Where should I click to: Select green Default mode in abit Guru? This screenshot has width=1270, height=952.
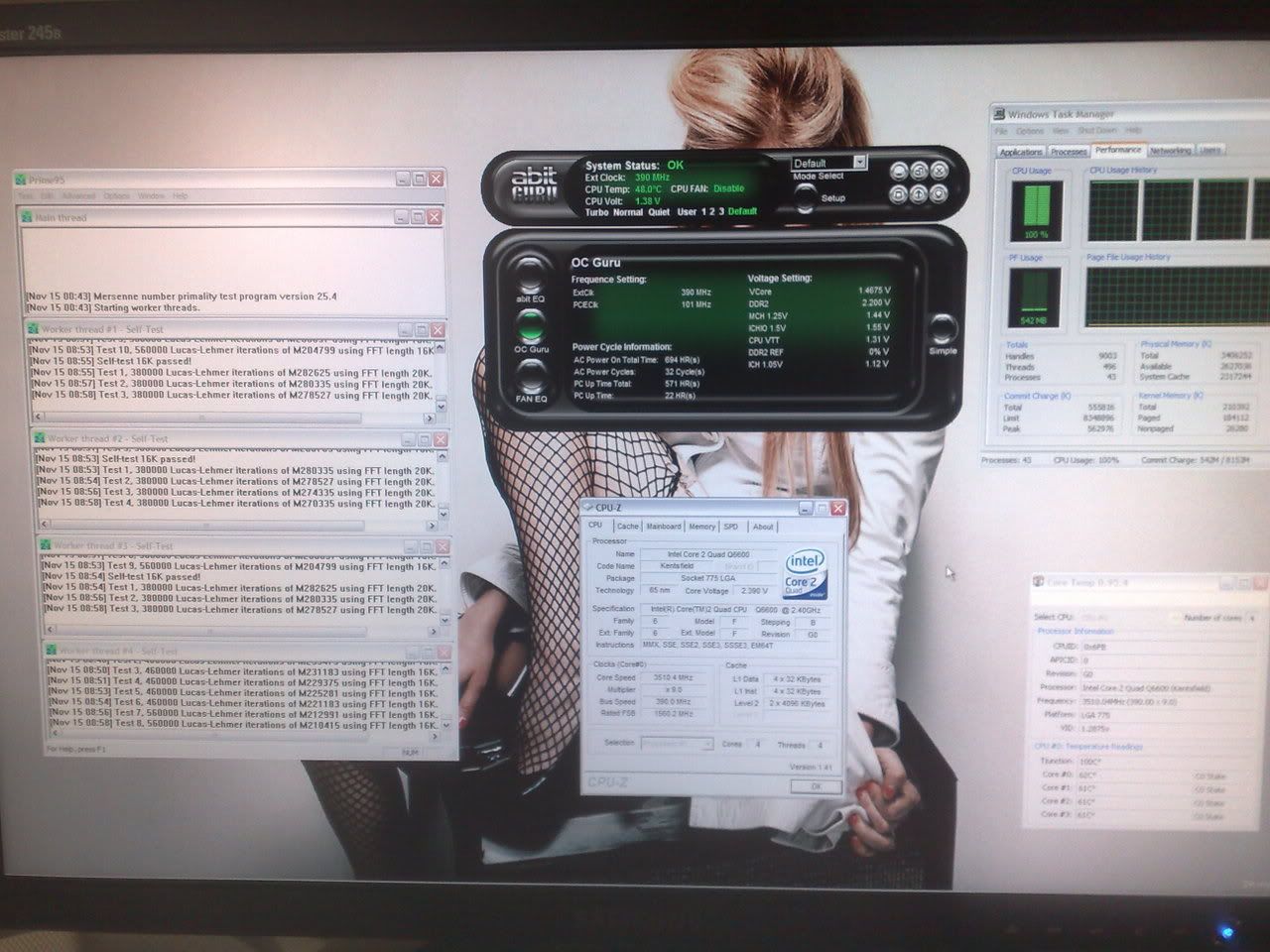[x=742, y=212]
